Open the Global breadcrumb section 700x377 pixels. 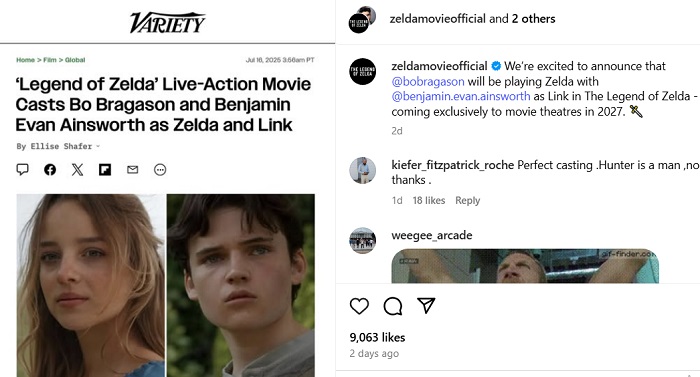coord(75,60)
